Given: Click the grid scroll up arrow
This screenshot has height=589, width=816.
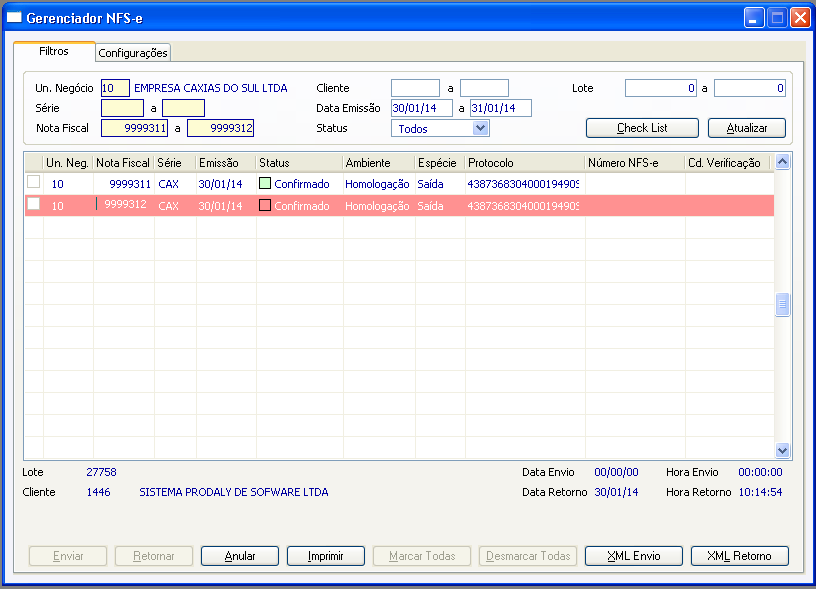Looking at the screenshot, I should (782, 162).
